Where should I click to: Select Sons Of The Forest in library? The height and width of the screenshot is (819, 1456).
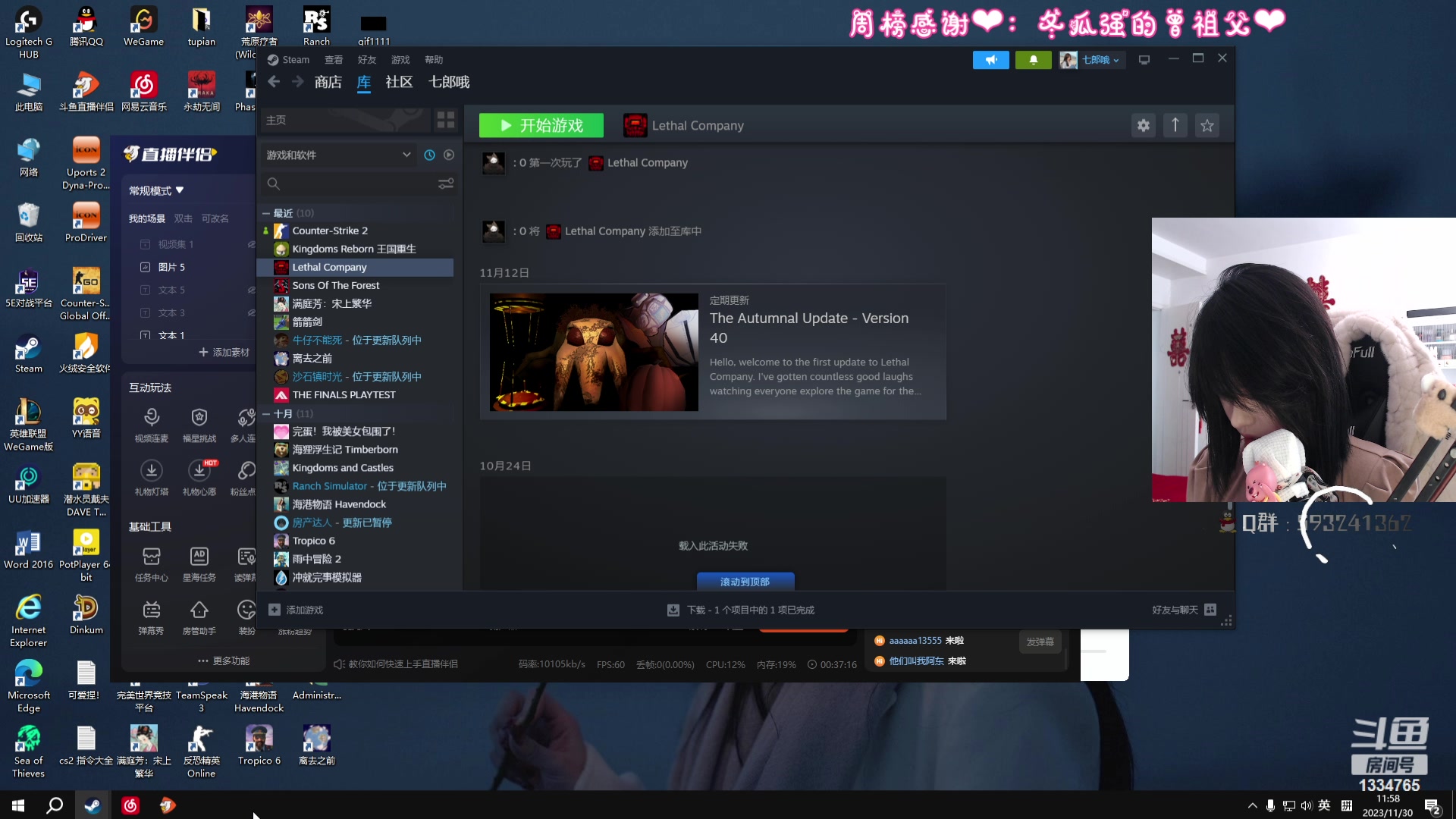(356, 285)
